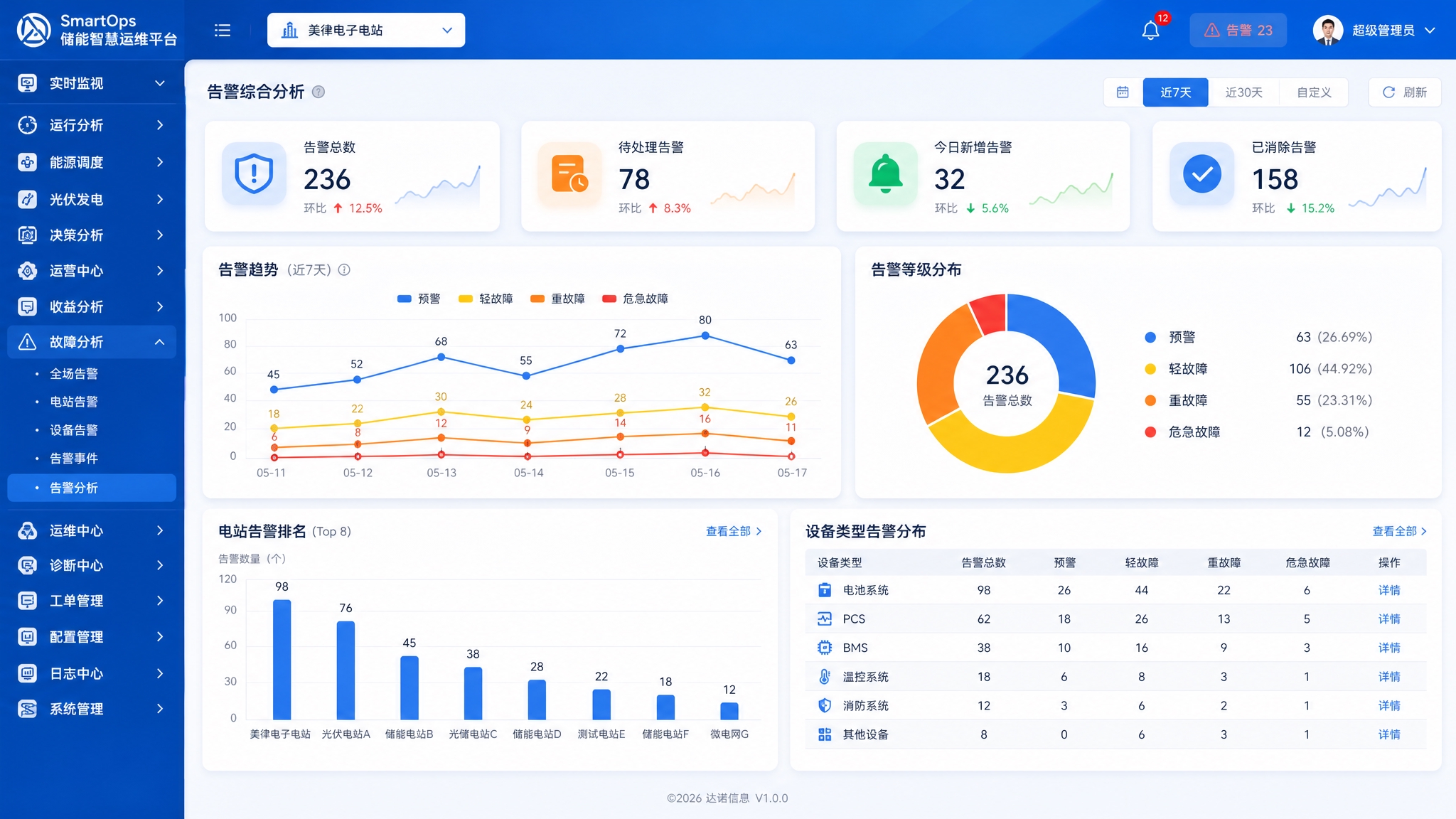The width and height of the screenshot is (1456, 819).
Task: Select the 近30天 time range tab
Action: (1243, 92)
